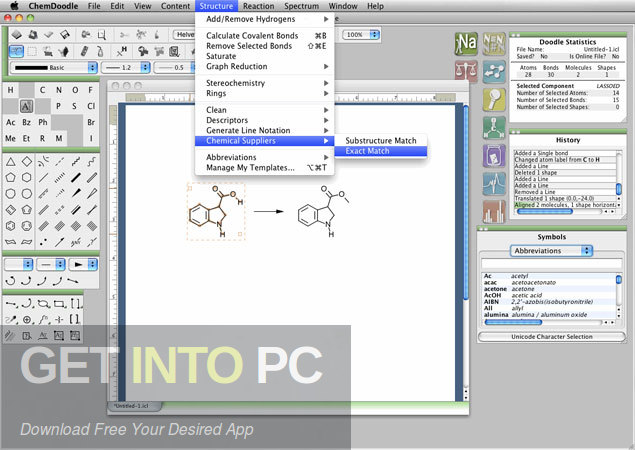Select the atom label text tool A
The width and height of the screenshot is (635, 450).
[26, 107]
